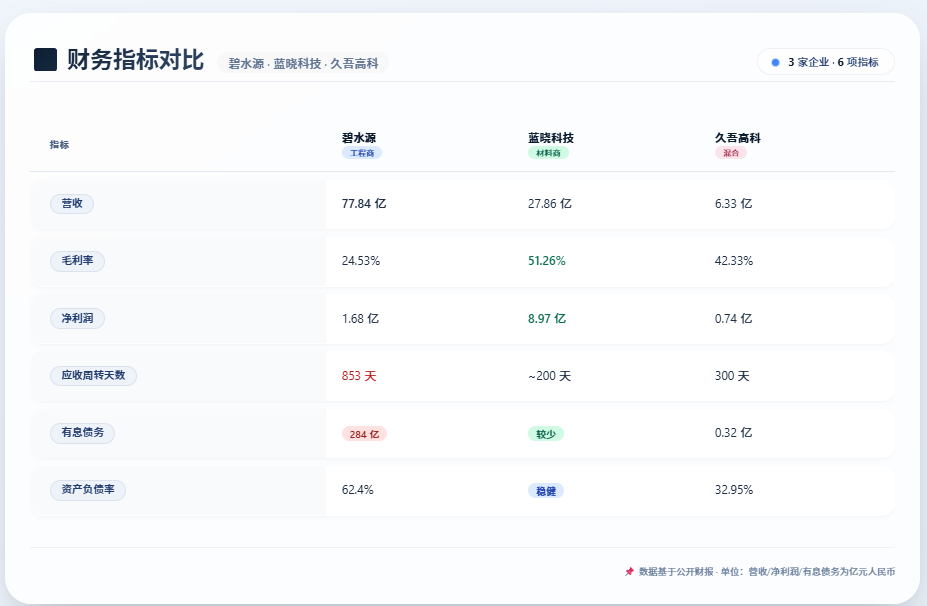Click the 工程商 tag under 碧水源

coord(362,153)
